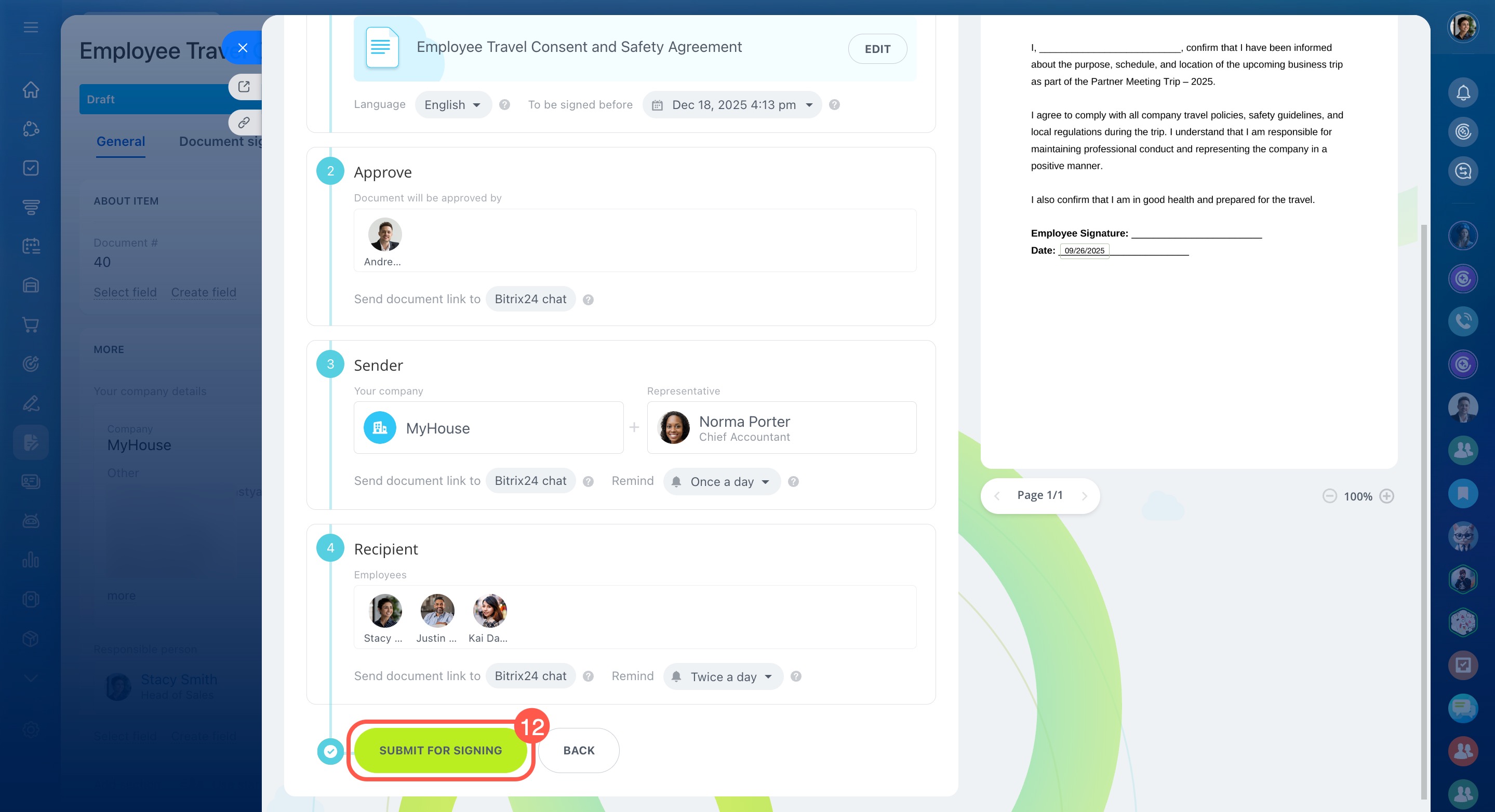The width and height of the screenshot is (1495, 812).
Task: Click the EDIT button for the document
Action: pyautogui.click(x=877, y=49)
